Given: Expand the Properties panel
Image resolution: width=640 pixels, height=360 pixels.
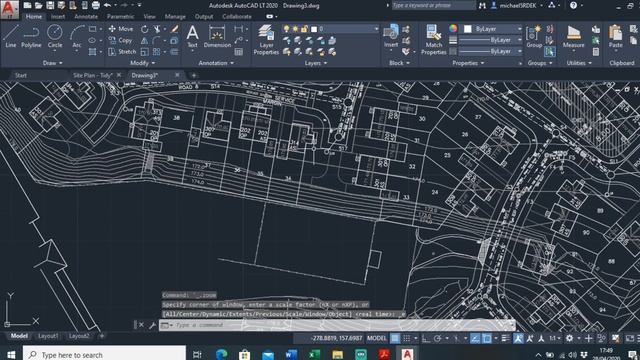Looking at the screenshot, I should coord(468,63).
